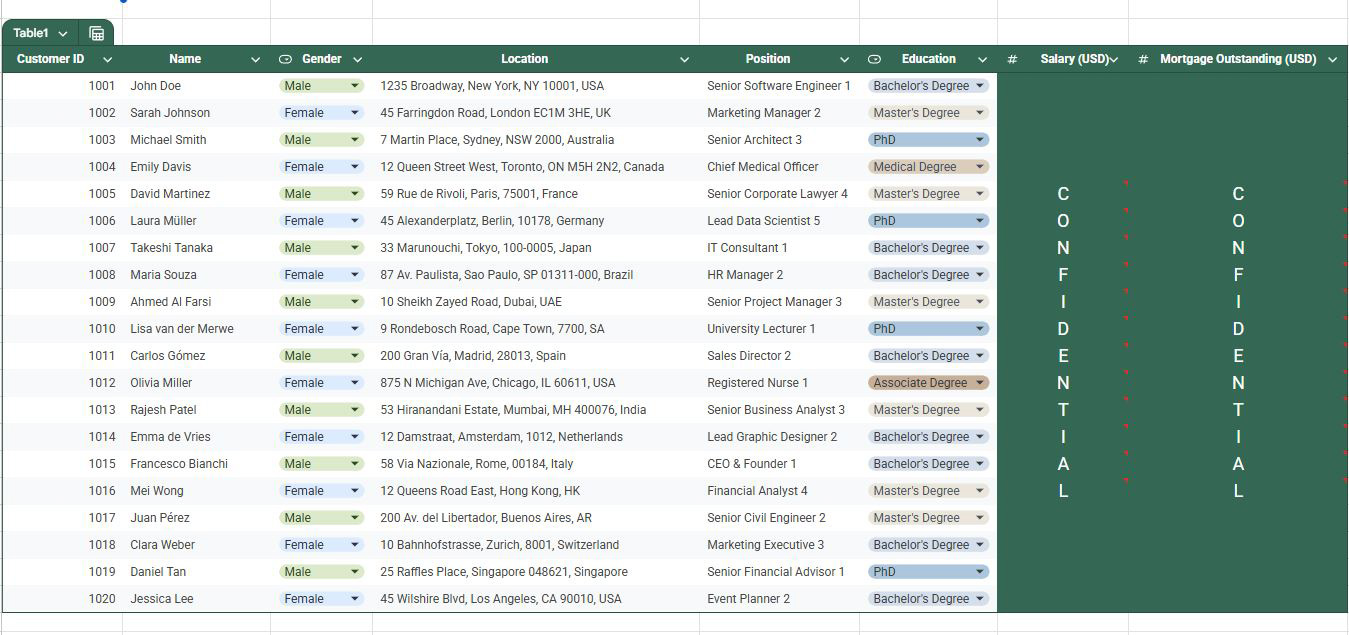The width and height of the screenshot is (1349, 635).
Task: Select Lead Data Scientist 5 cell
Action: [779, 221]
